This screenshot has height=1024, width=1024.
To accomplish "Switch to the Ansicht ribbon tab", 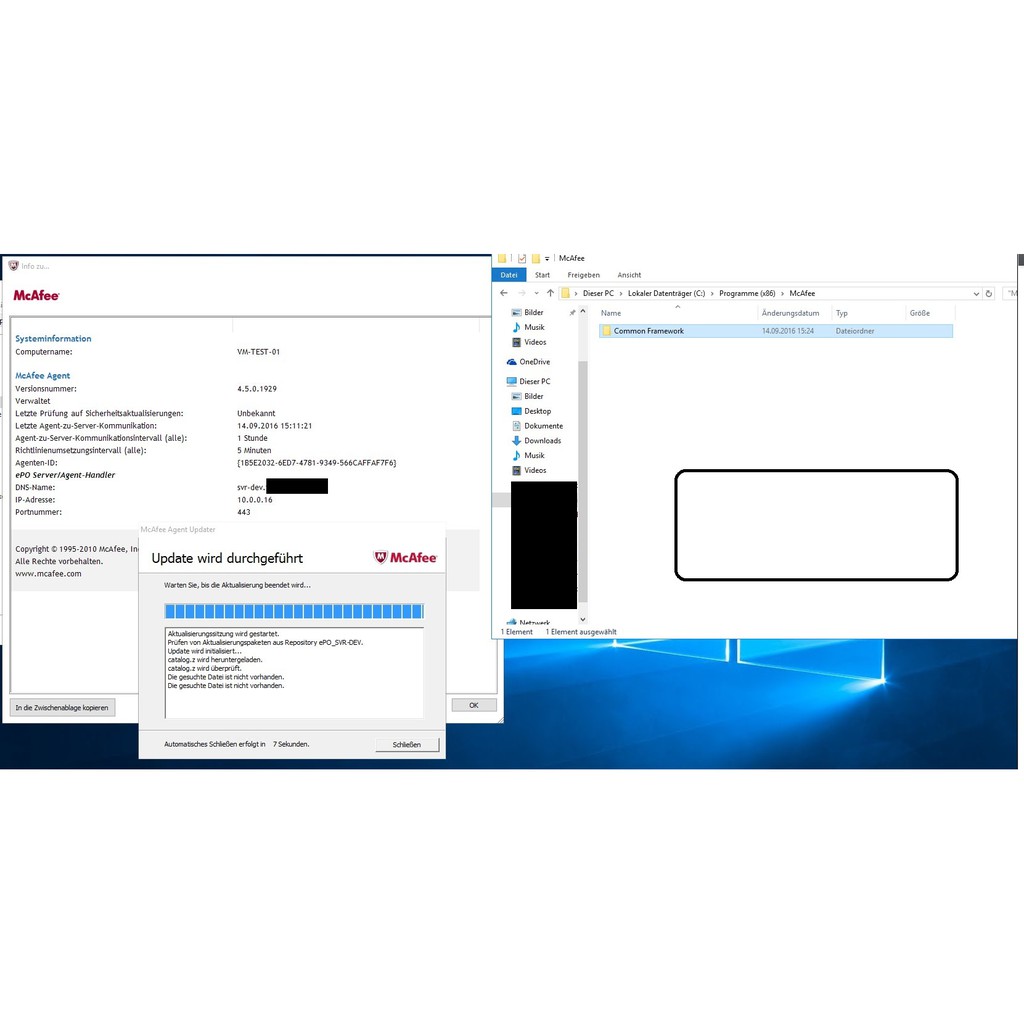I will coord(629,275).
